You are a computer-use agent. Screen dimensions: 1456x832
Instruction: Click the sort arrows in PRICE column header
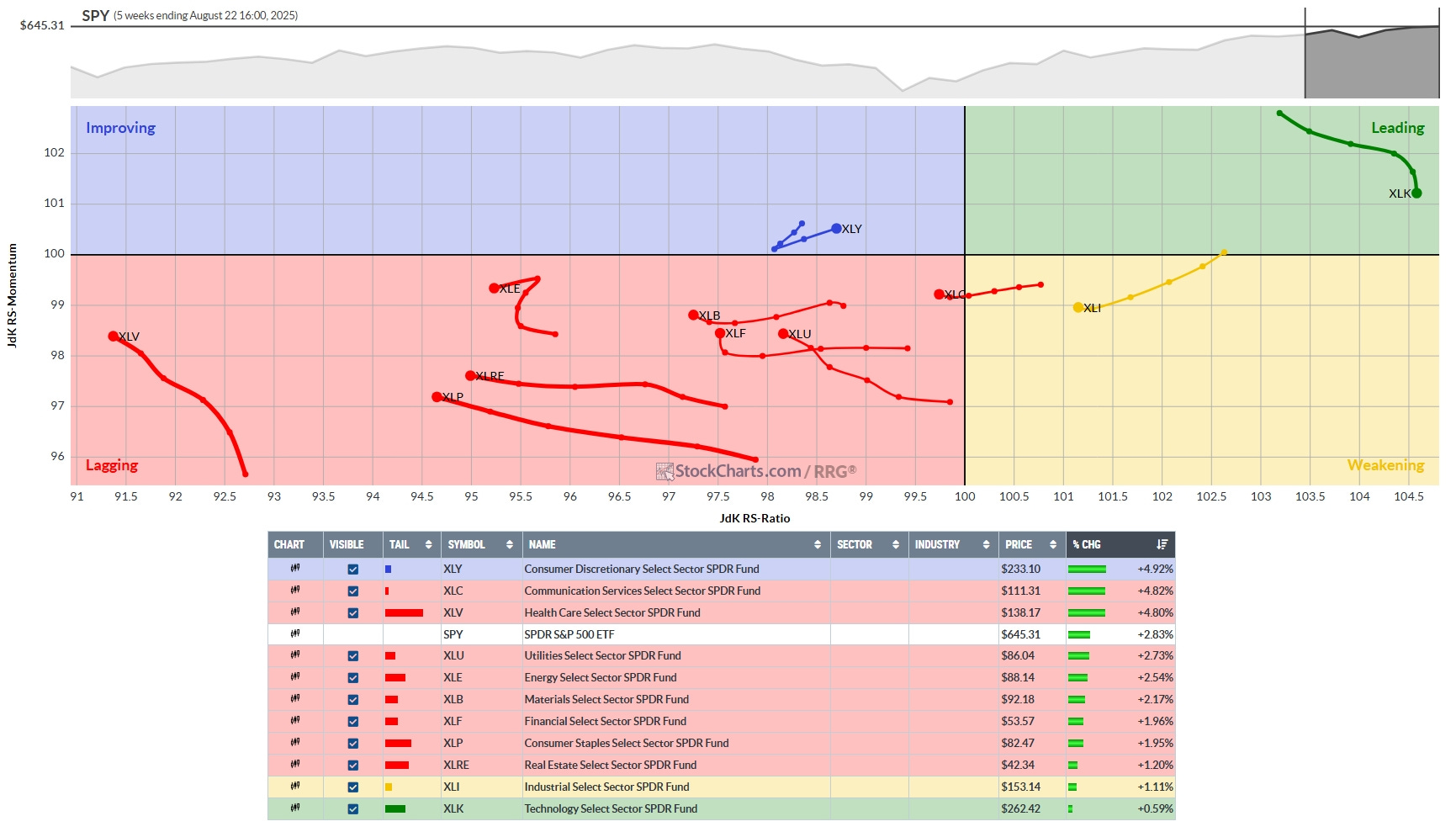click(x=1052, y=544)
